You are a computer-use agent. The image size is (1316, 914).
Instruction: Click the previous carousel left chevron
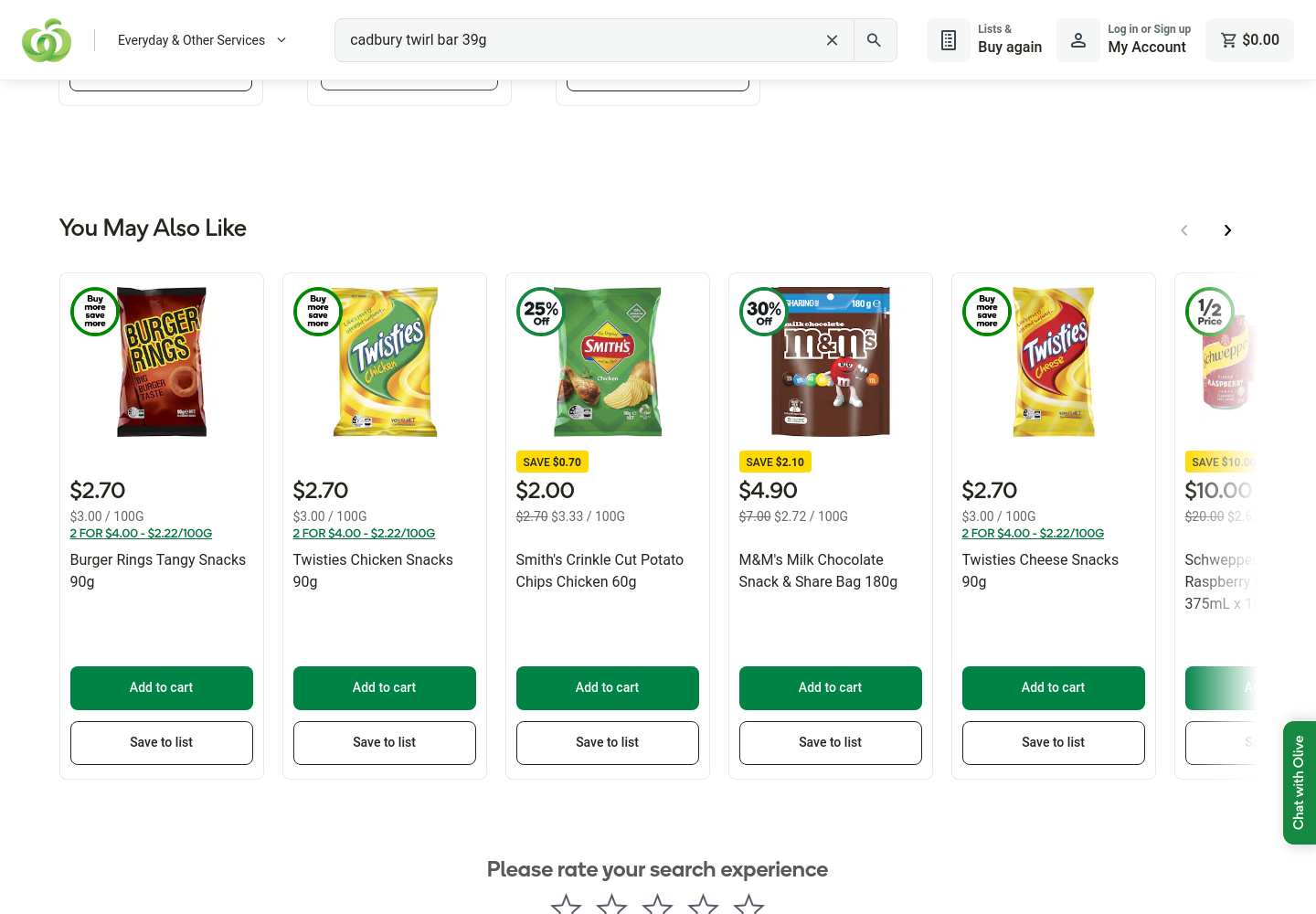tap(1184, 230)
